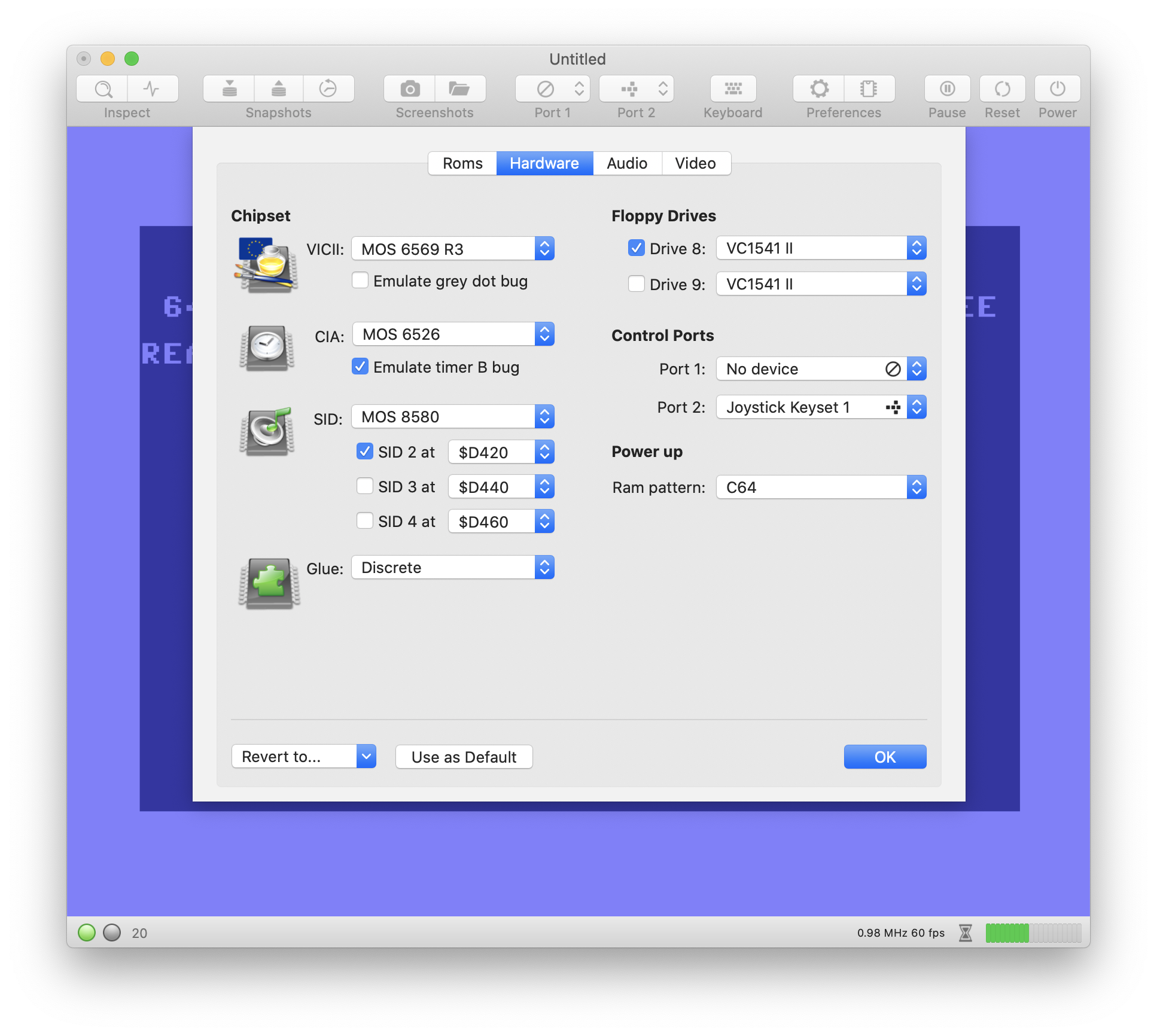
Task: Switch to the Video tab
Action: 696,163
